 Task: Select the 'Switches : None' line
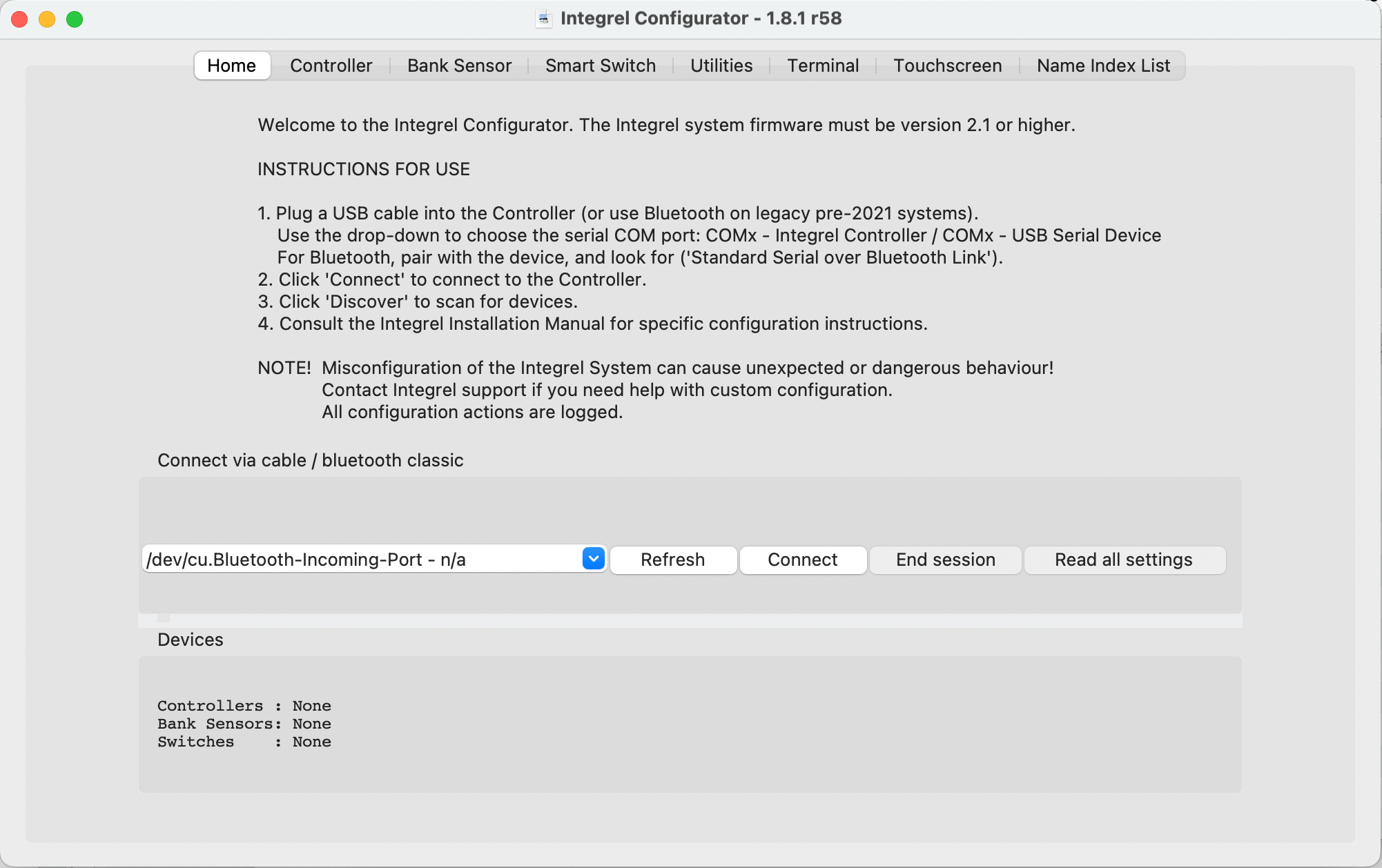point(244,742)
